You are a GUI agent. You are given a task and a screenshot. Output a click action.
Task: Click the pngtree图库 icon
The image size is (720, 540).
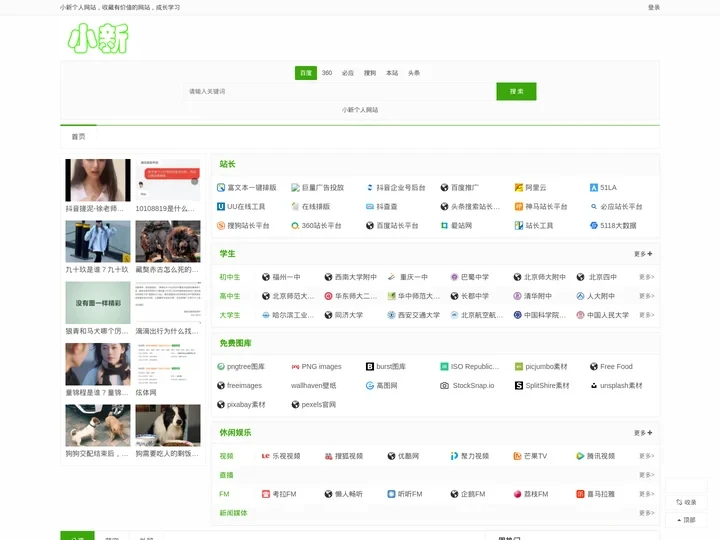coord(220,366)
